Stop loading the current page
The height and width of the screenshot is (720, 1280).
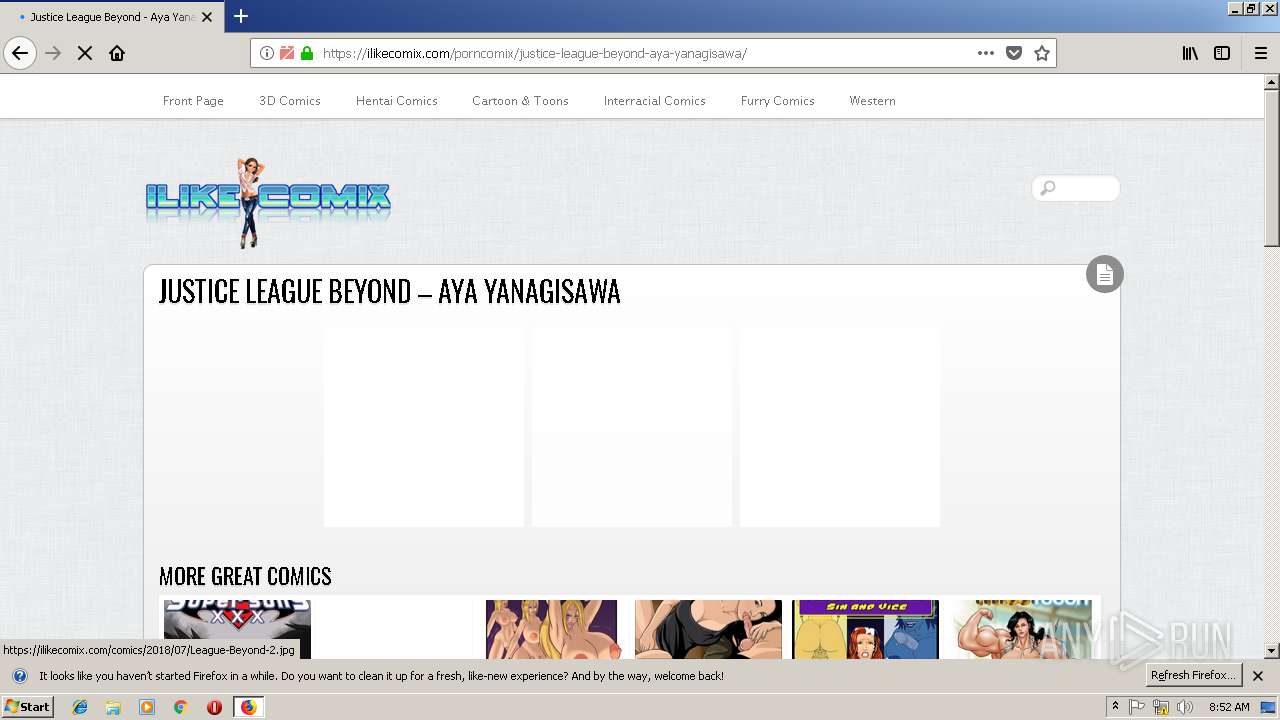coord(85,53)
